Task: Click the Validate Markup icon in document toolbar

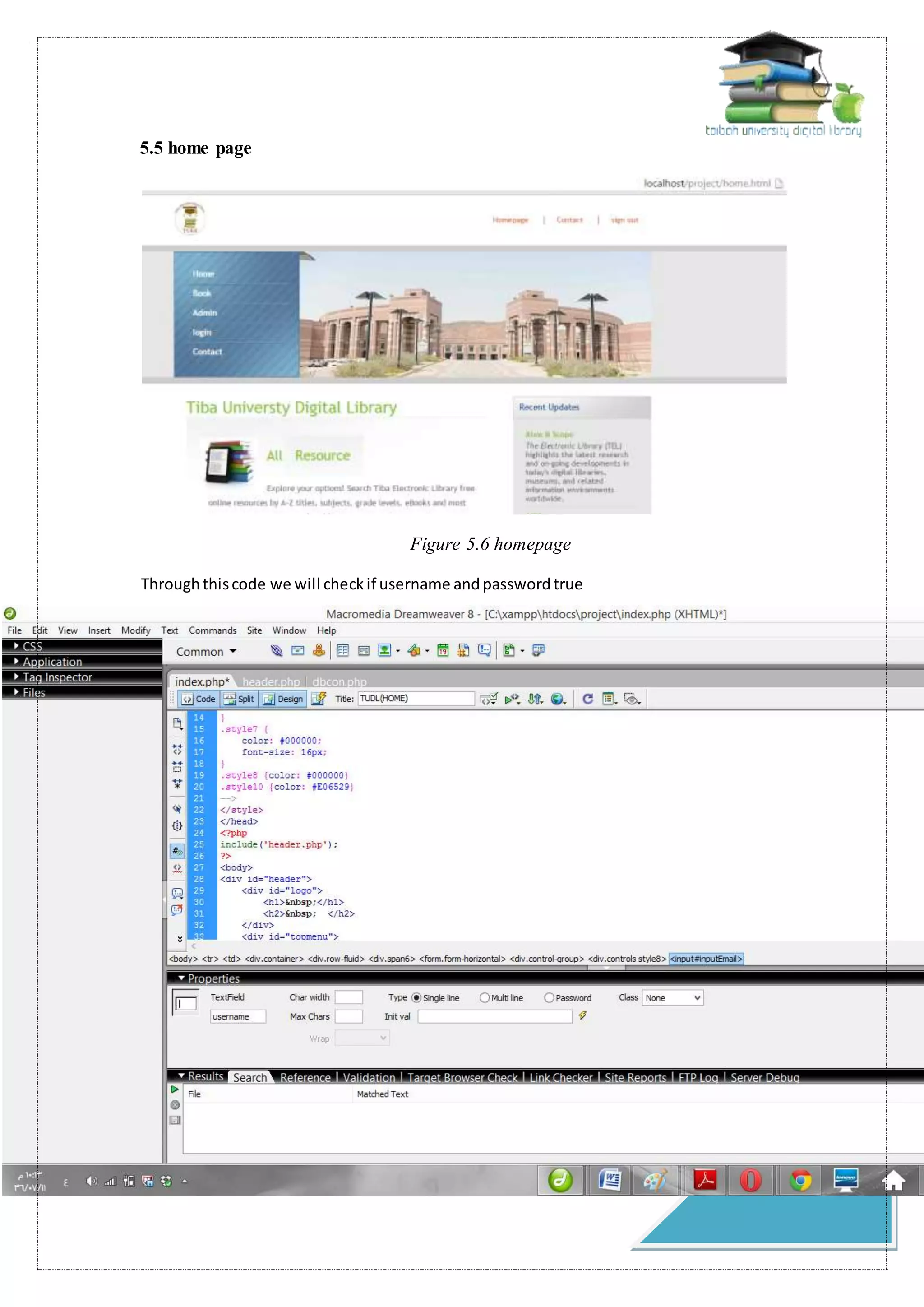Action: 488,699
